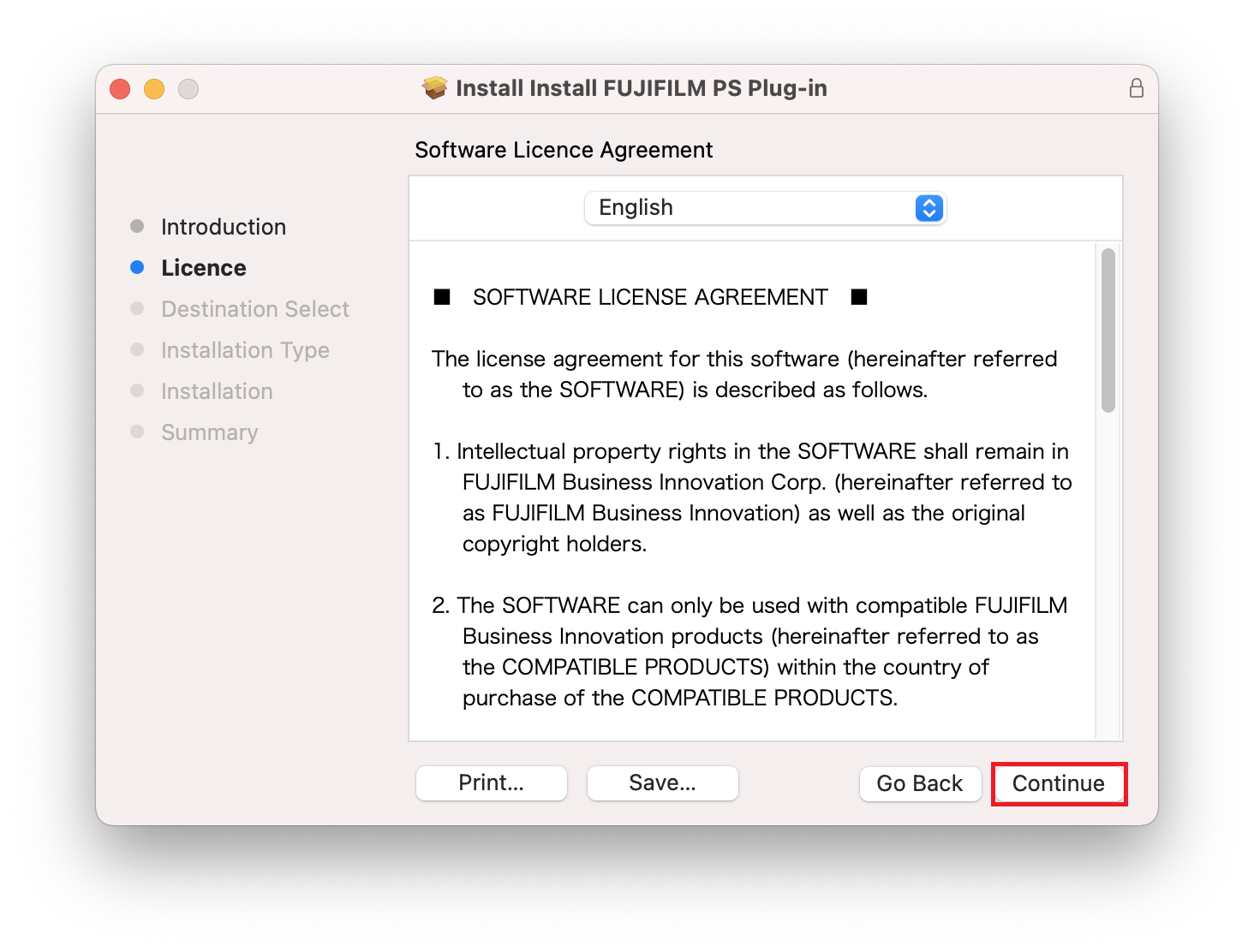Minimize the installer with yellow button
The image size is (1254, 952).
point(154,89)
